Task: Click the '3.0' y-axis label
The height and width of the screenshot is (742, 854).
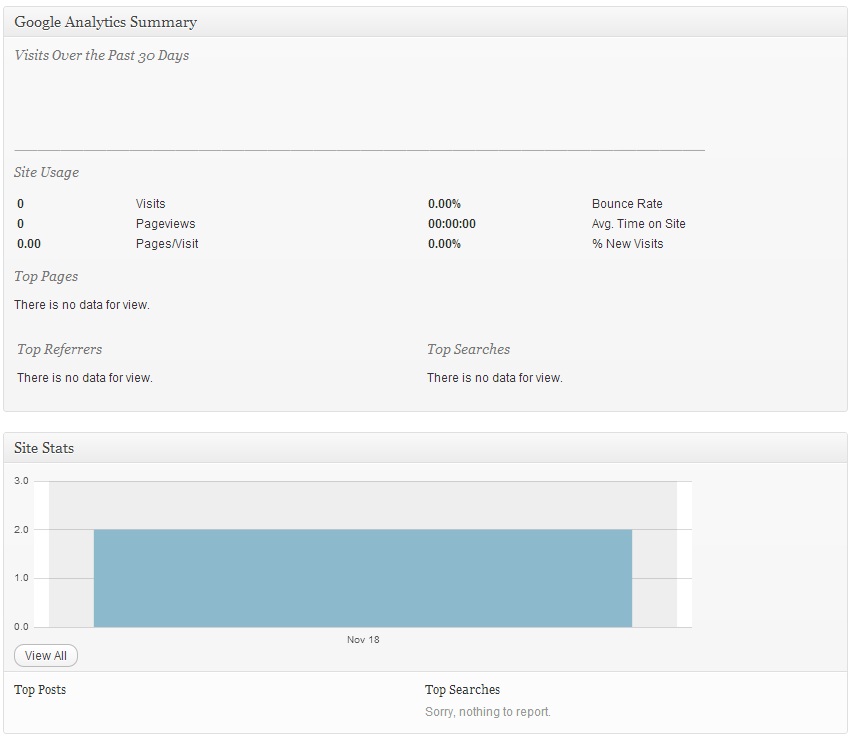Action: pyautogui.click(x=21, y=481)
